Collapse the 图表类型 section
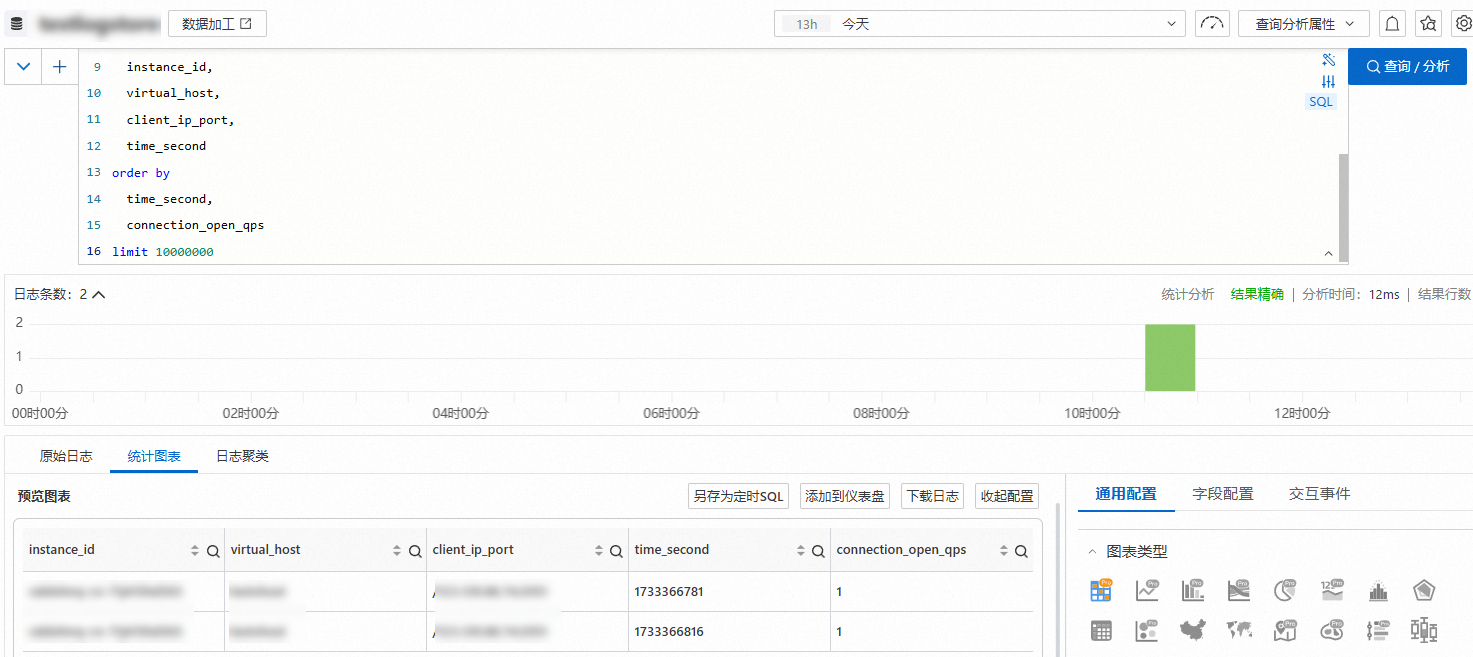The width and height of the screenshot is (1473, 657). click(x=1092, y=552)
